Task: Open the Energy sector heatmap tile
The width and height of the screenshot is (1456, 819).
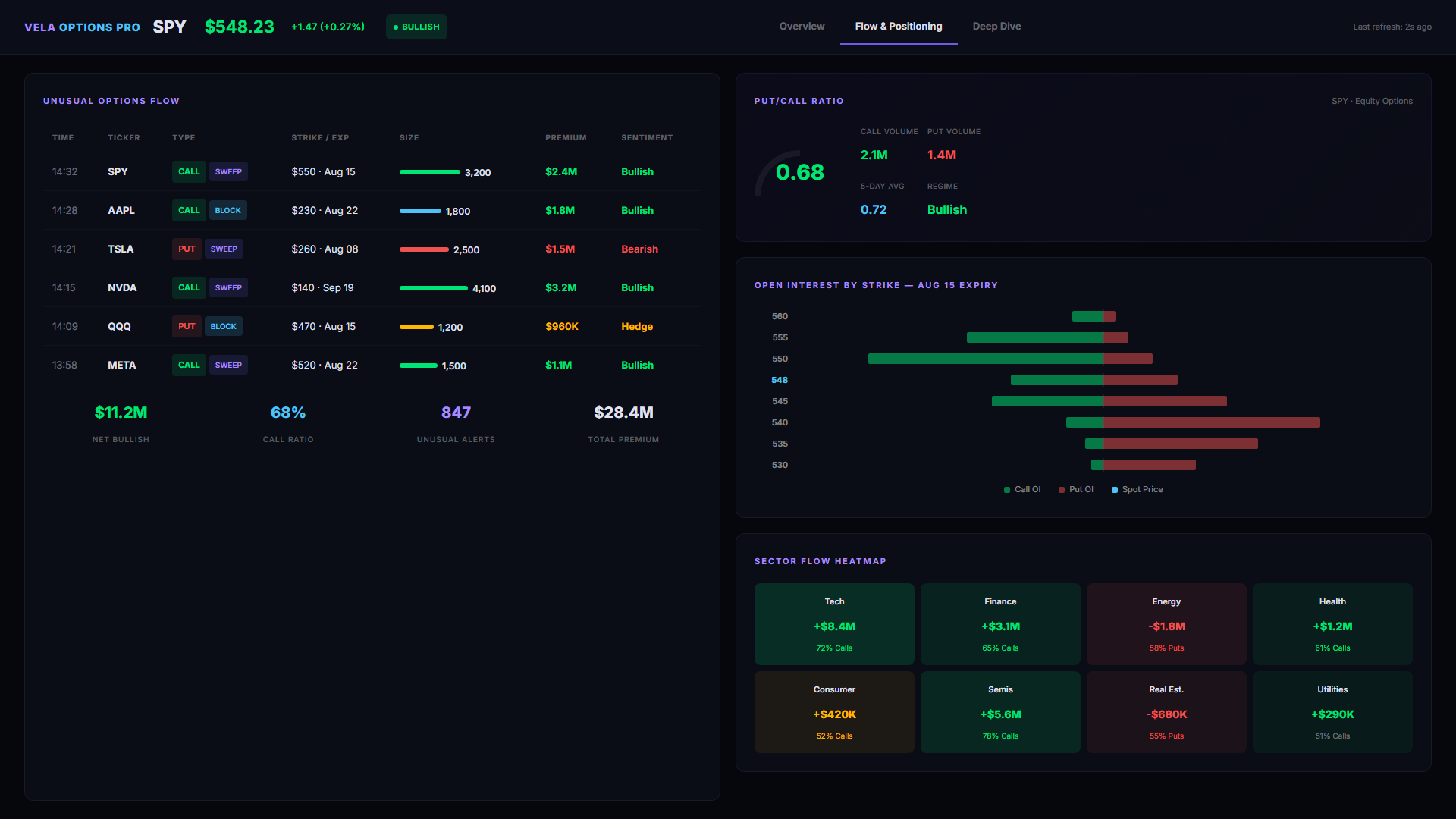Action: tap(1166, 624)
